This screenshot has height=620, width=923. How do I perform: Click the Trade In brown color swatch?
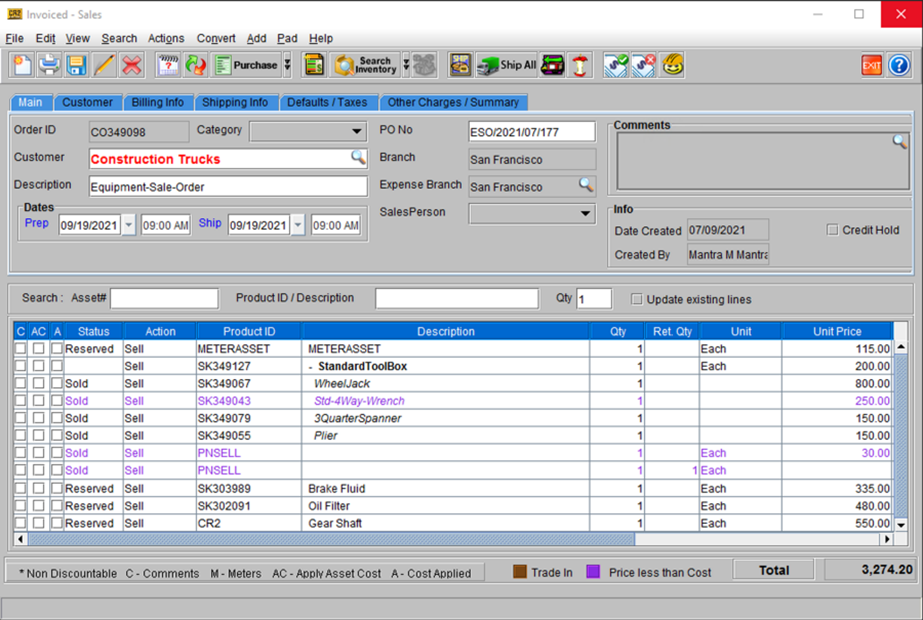tap(520, 572)
